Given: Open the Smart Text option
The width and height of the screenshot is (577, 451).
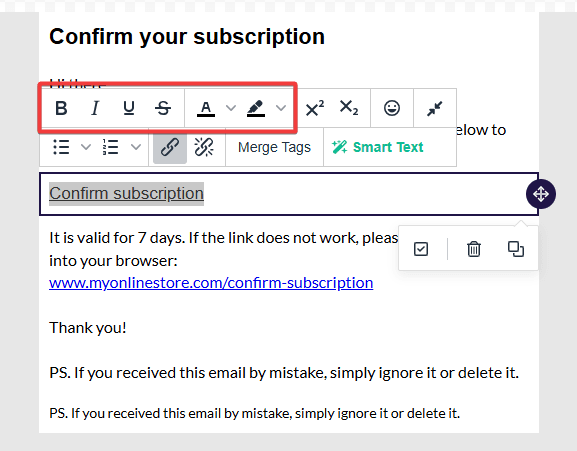Looking at the screenshot, I should pos(378,147).
